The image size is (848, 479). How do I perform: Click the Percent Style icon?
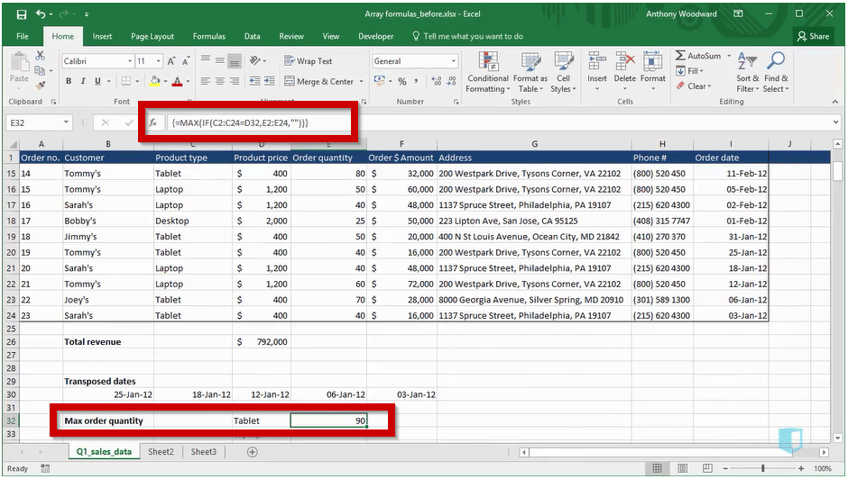point(402,82)
